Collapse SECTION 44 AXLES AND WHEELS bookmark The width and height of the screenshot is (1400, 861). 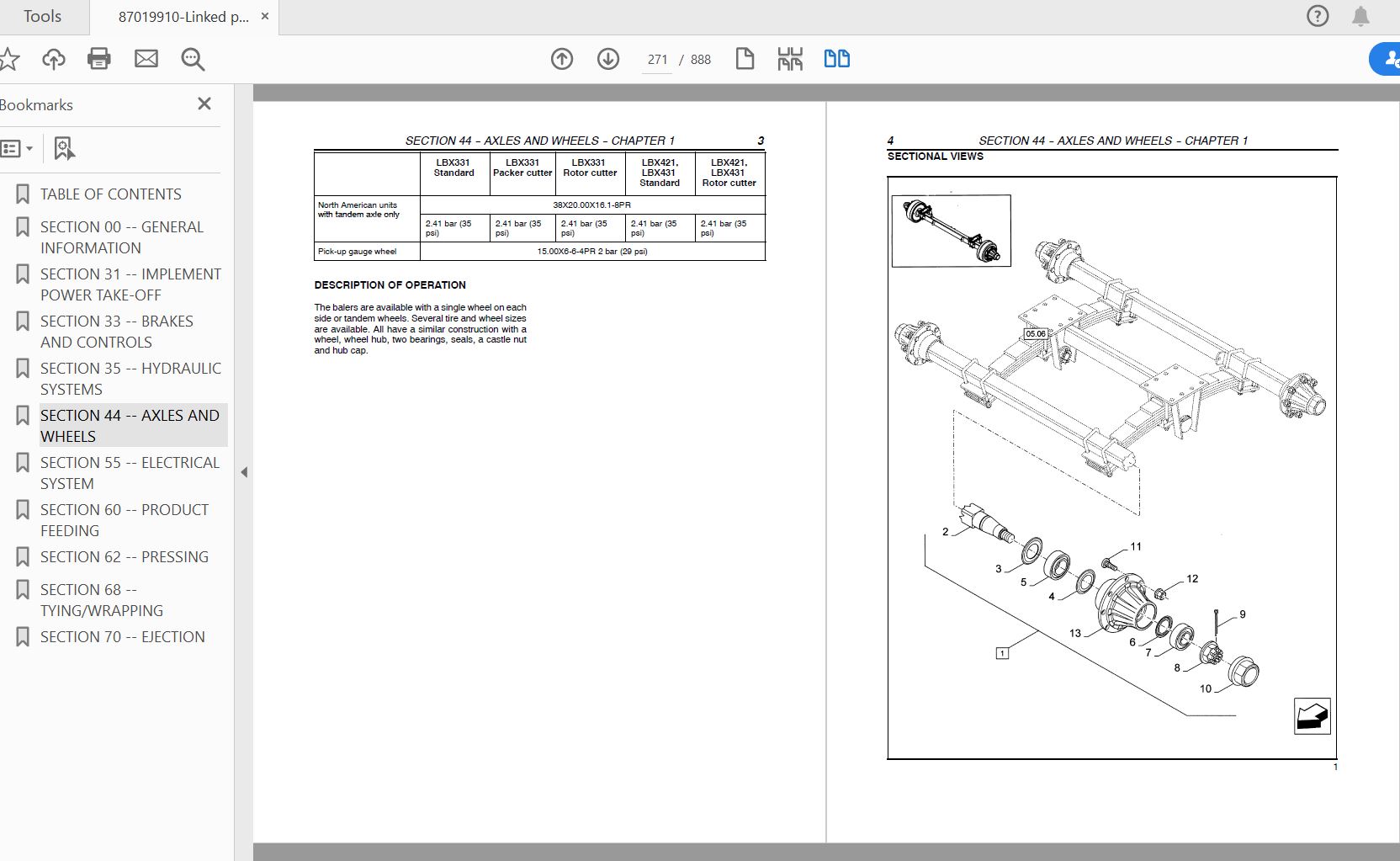coord(23,415)
